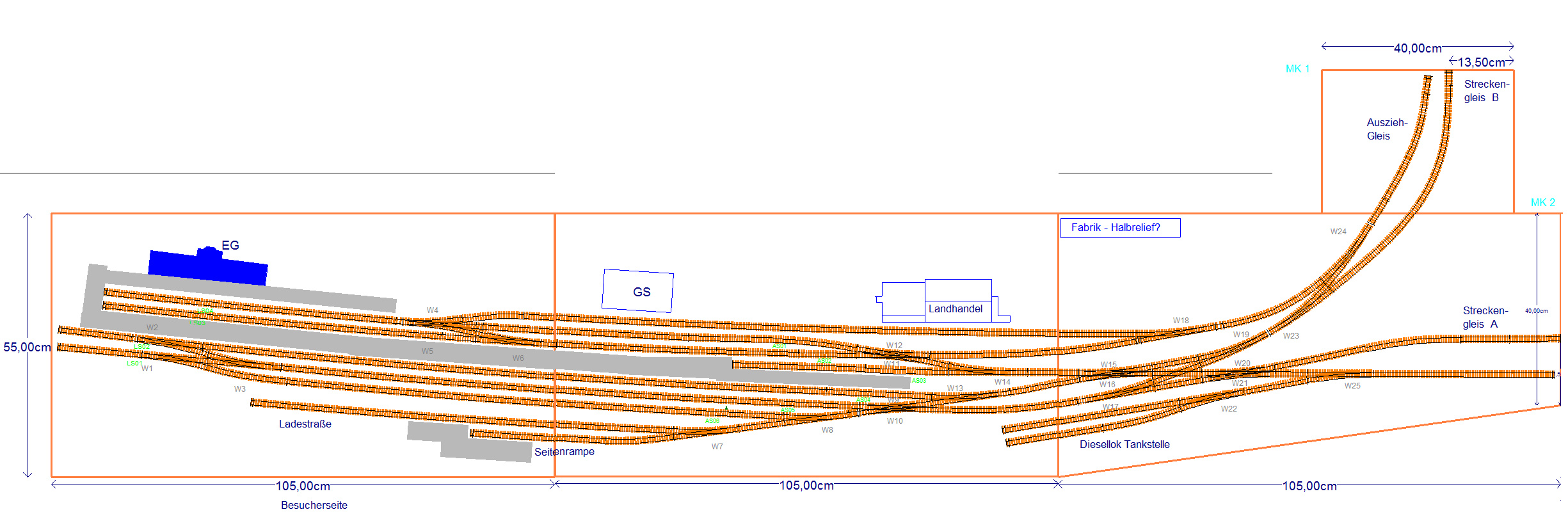Select the GS goods shed outline
1568x512 pixels.
point(638,291)
